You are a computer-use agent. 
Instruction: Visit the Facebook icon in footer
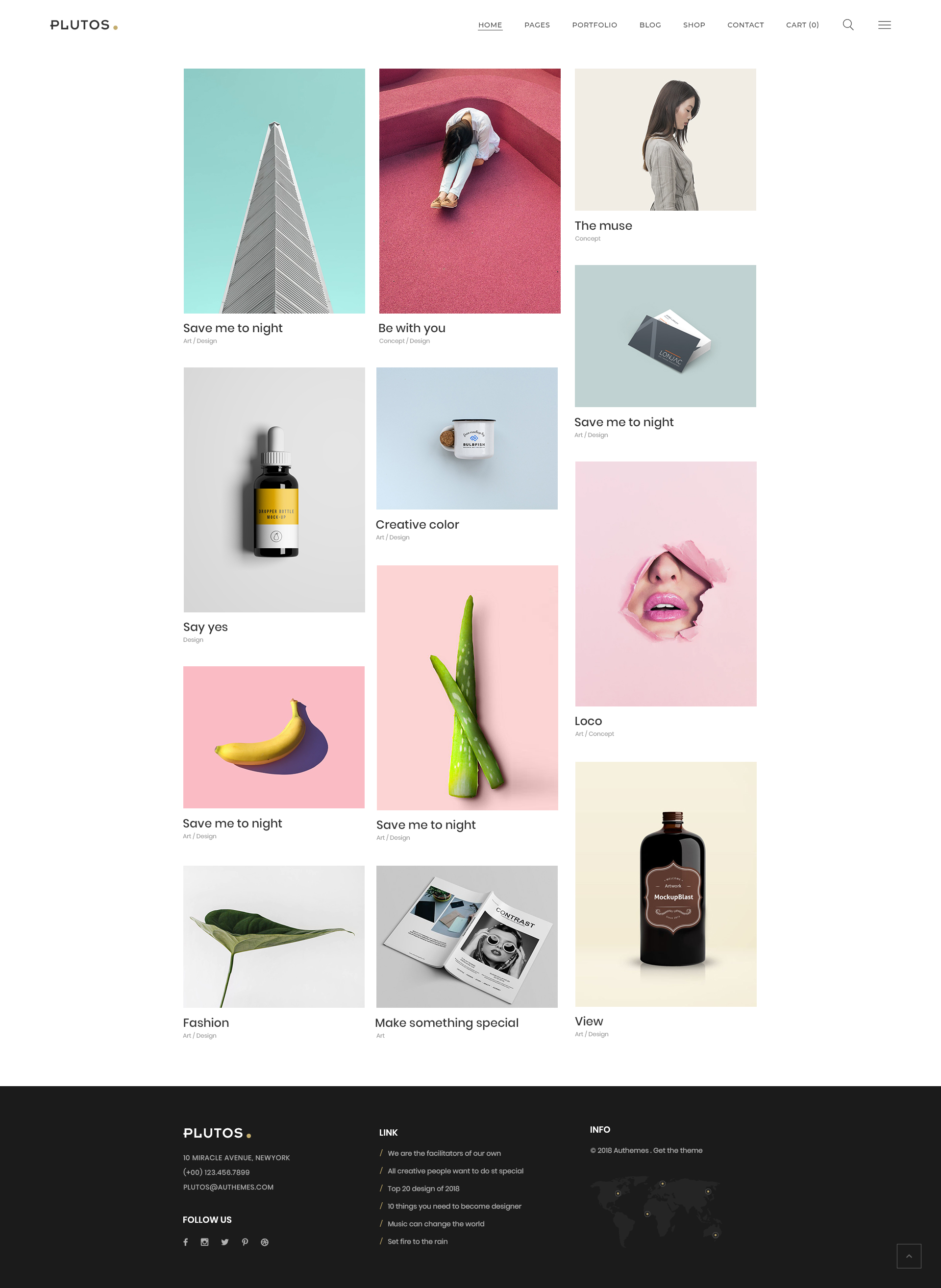186,1242
